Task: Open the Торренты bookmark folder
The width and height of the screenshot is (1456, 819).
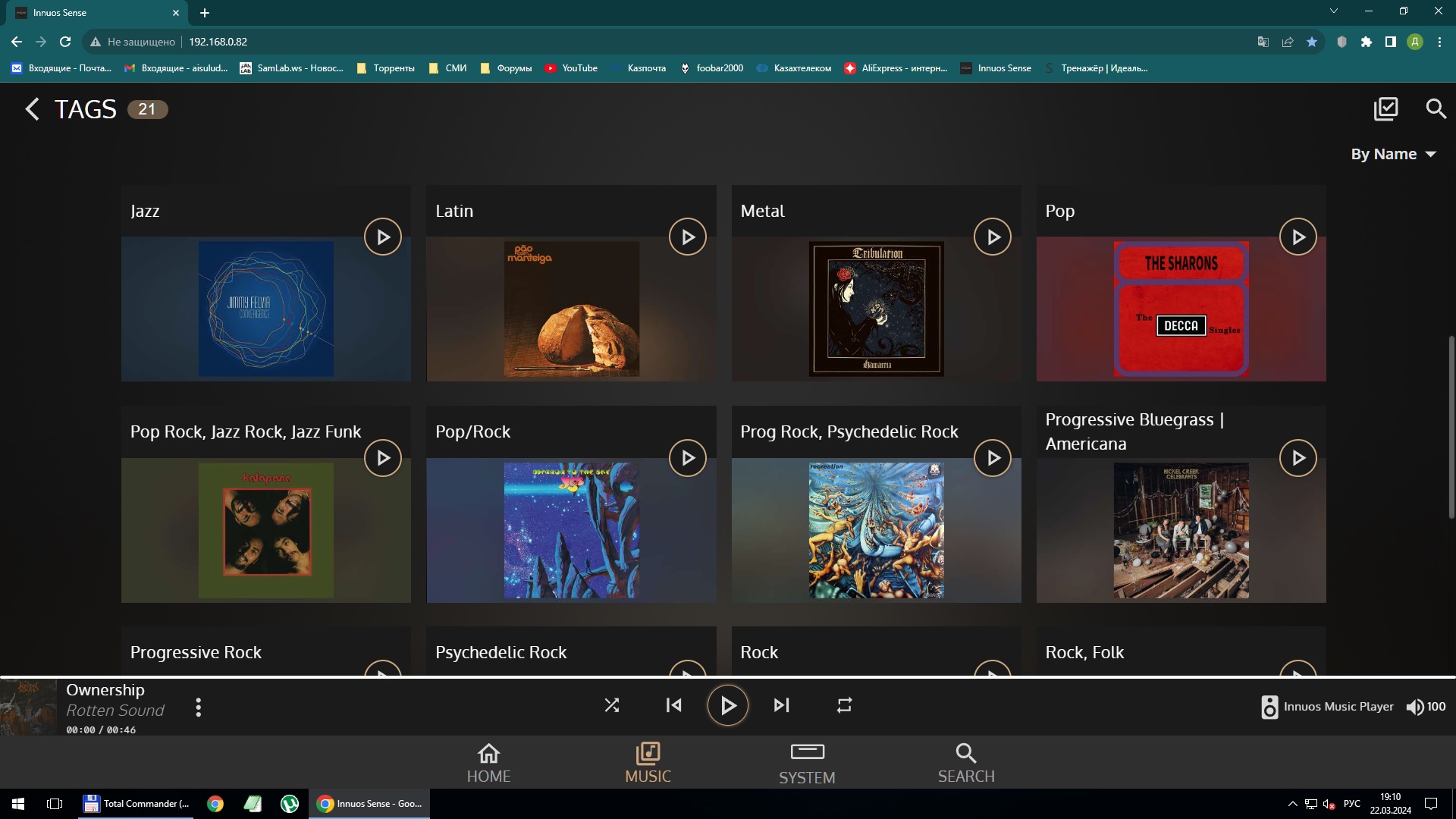Action: pos(385,68)
